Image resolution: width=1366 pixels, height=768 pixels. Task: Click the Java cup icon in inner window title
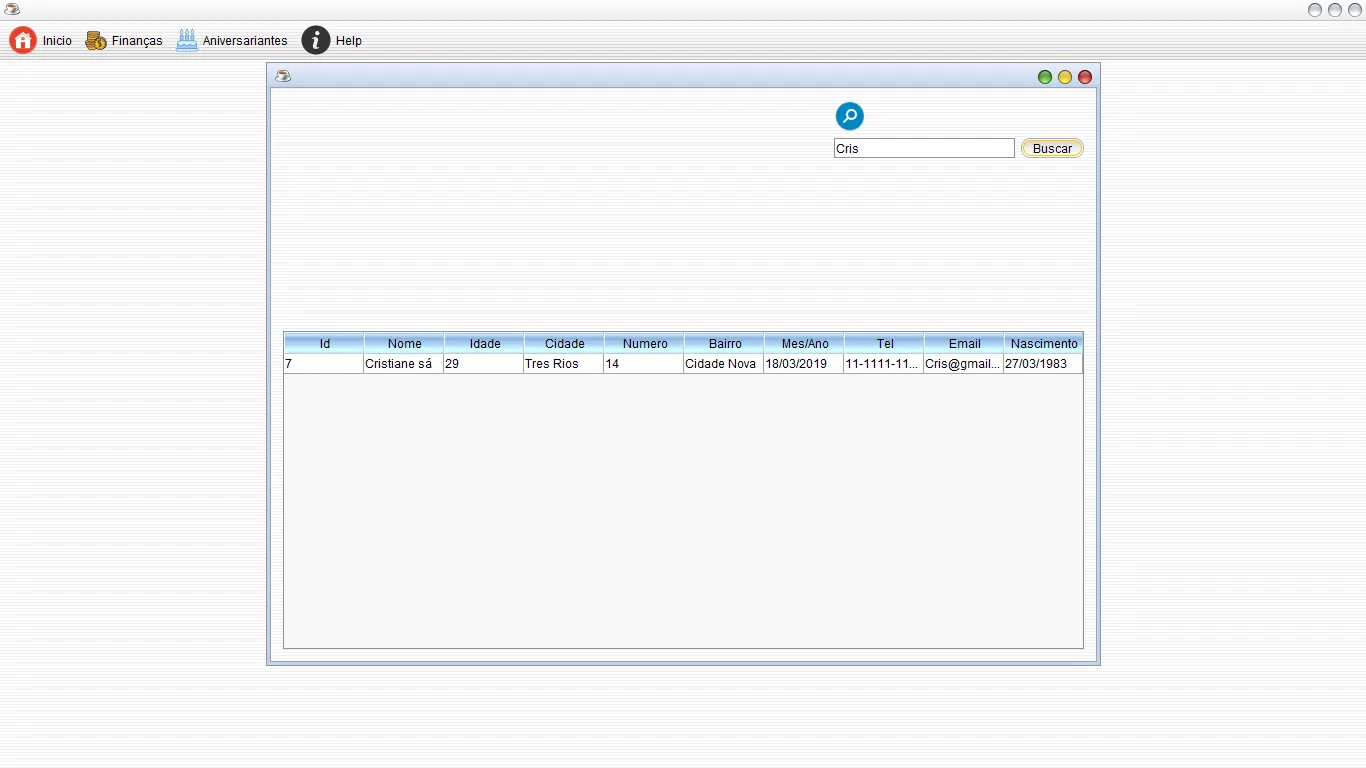(283, 76)
